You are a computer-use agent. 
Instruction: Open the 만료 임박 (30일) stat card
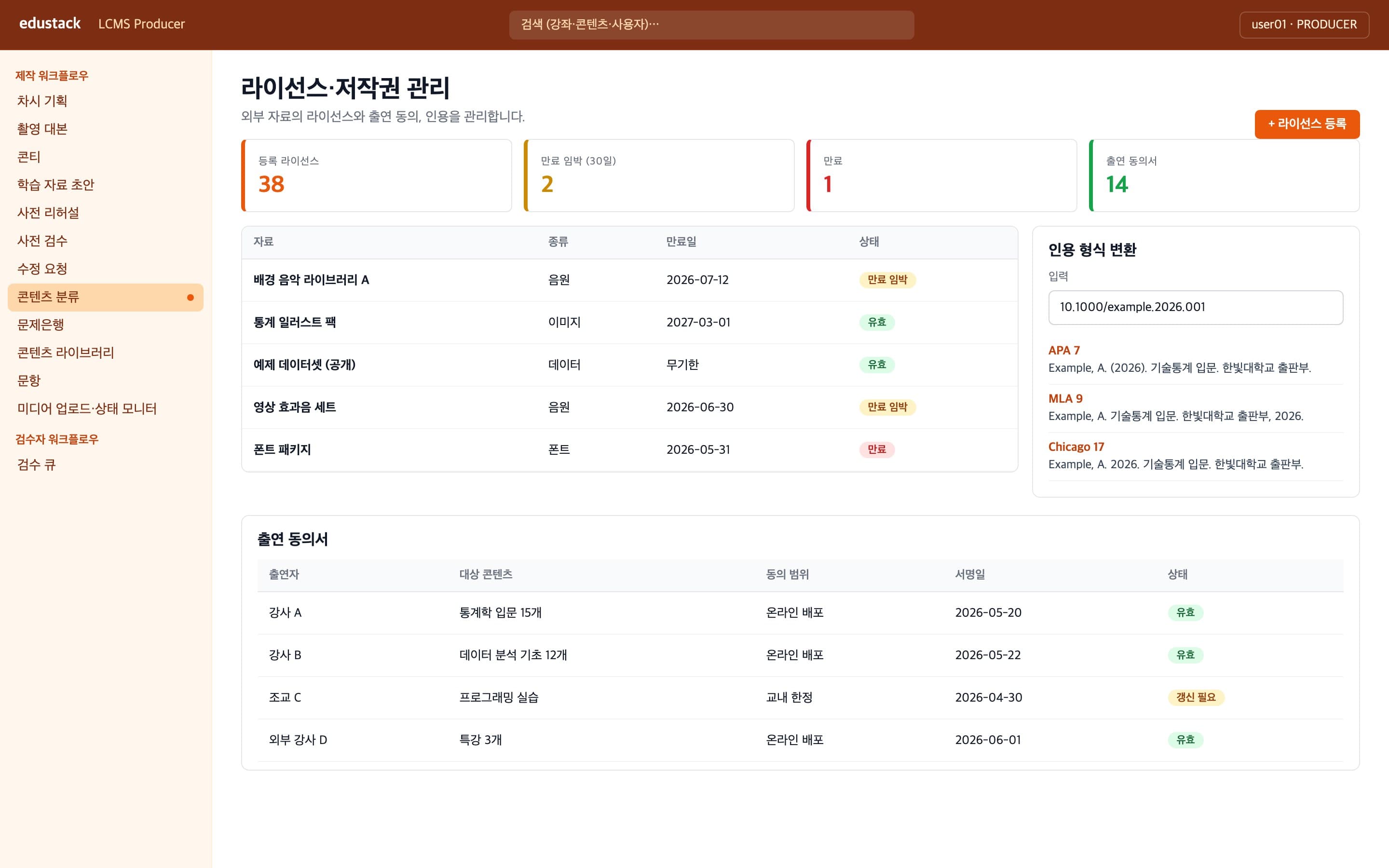click(x=659, y=176)
